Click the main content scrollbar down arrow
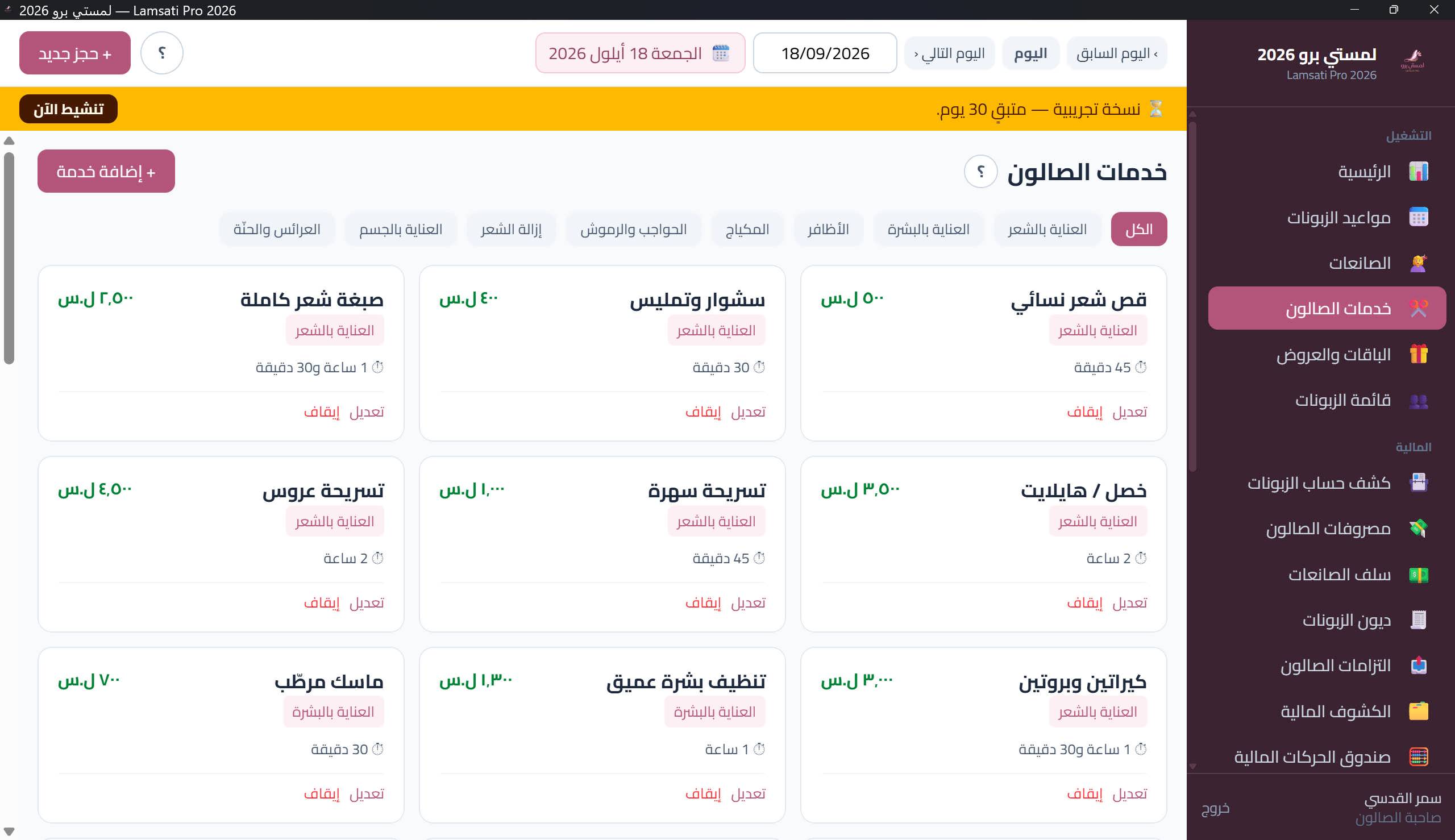The height and width of the screenshot is (840, 1455). (x=9, y=831)
